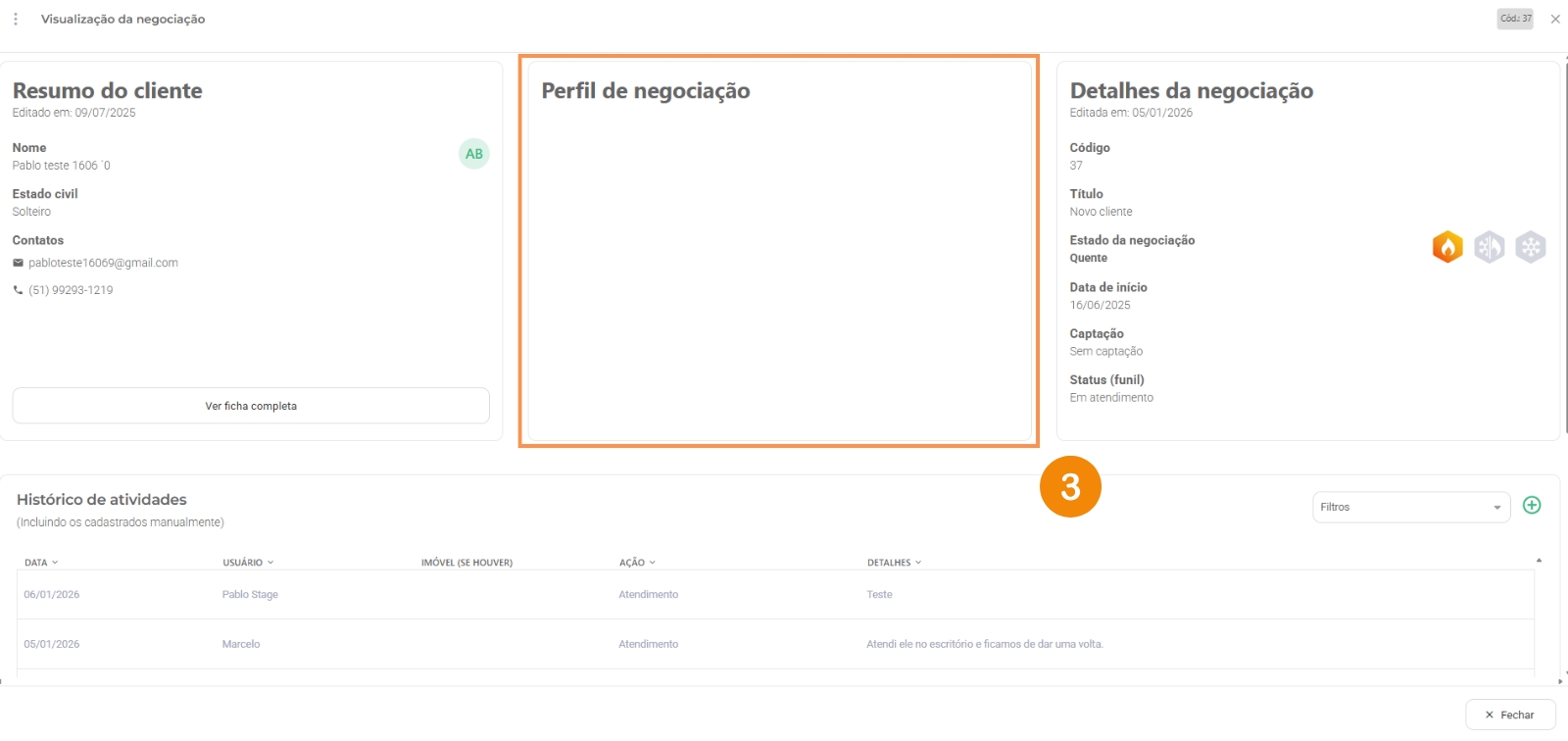Viewport: 1568px width, 741px height.
Task: Open the Filtros dropdown
Action: coord(1410,507)
